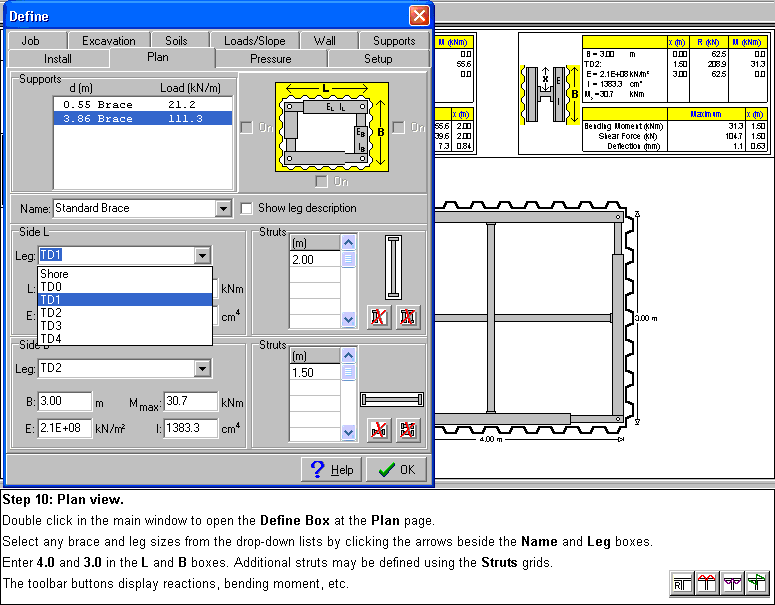
Task: Delete single strut in Side L section
Action: pos(379,317)
